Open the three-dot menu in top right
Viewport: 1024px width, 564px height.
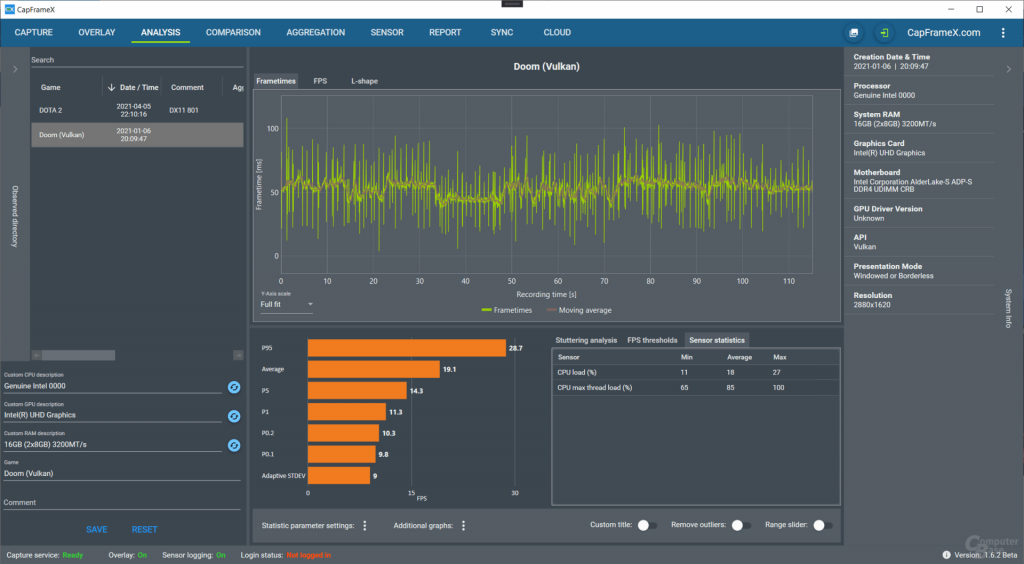[1003, 33]
